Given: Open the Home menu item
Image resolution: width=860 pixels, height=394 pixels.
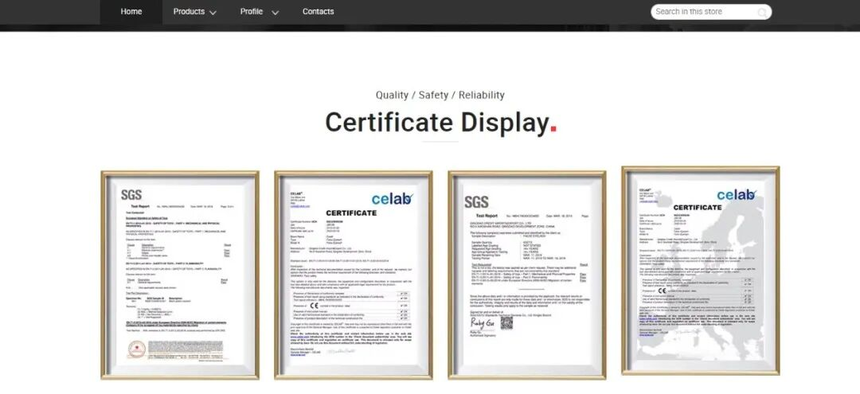Looking at the screenshot, I should [x=131, y=12].
